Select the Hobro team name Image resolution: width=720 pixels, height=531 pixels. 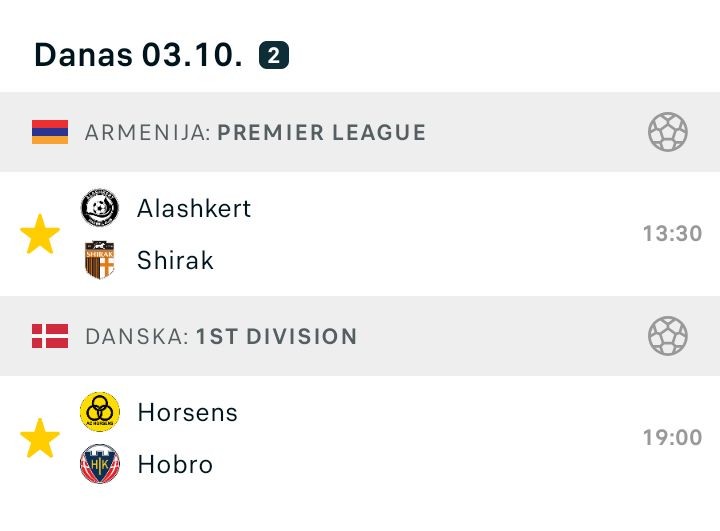coord(175,464)
